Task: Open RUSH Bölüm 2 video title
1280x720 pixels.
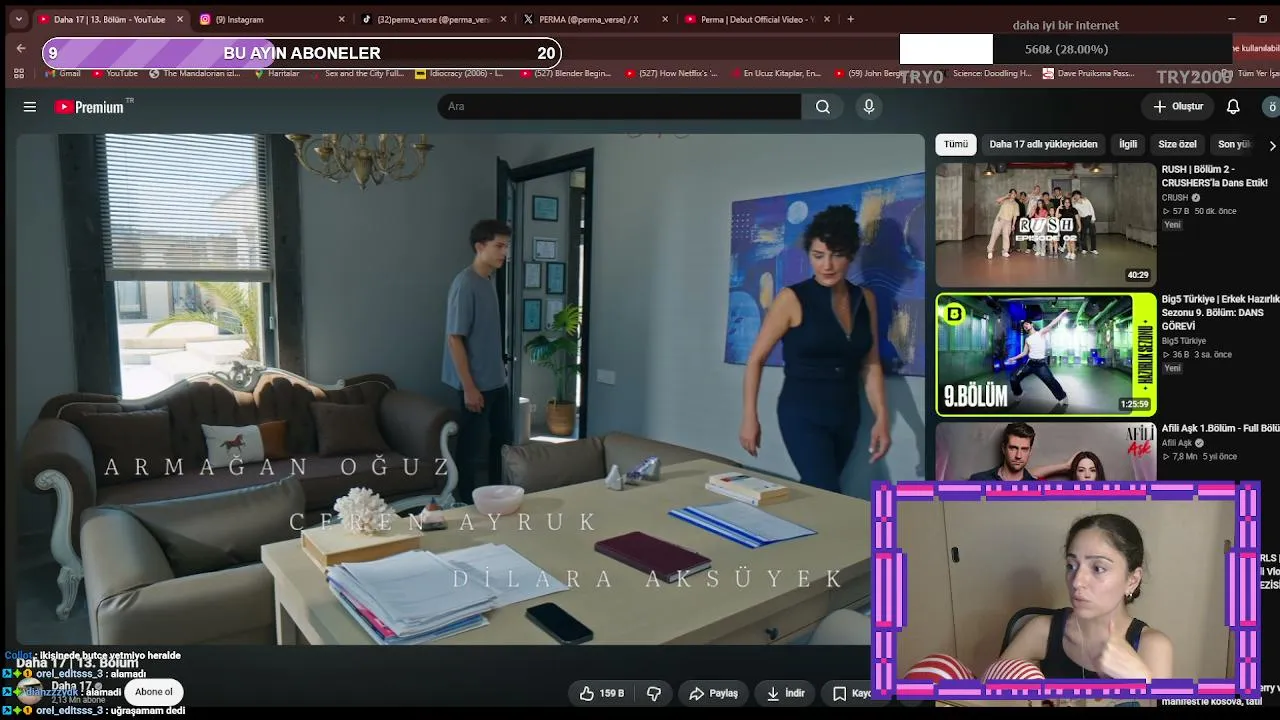Action: point(1214,176)
